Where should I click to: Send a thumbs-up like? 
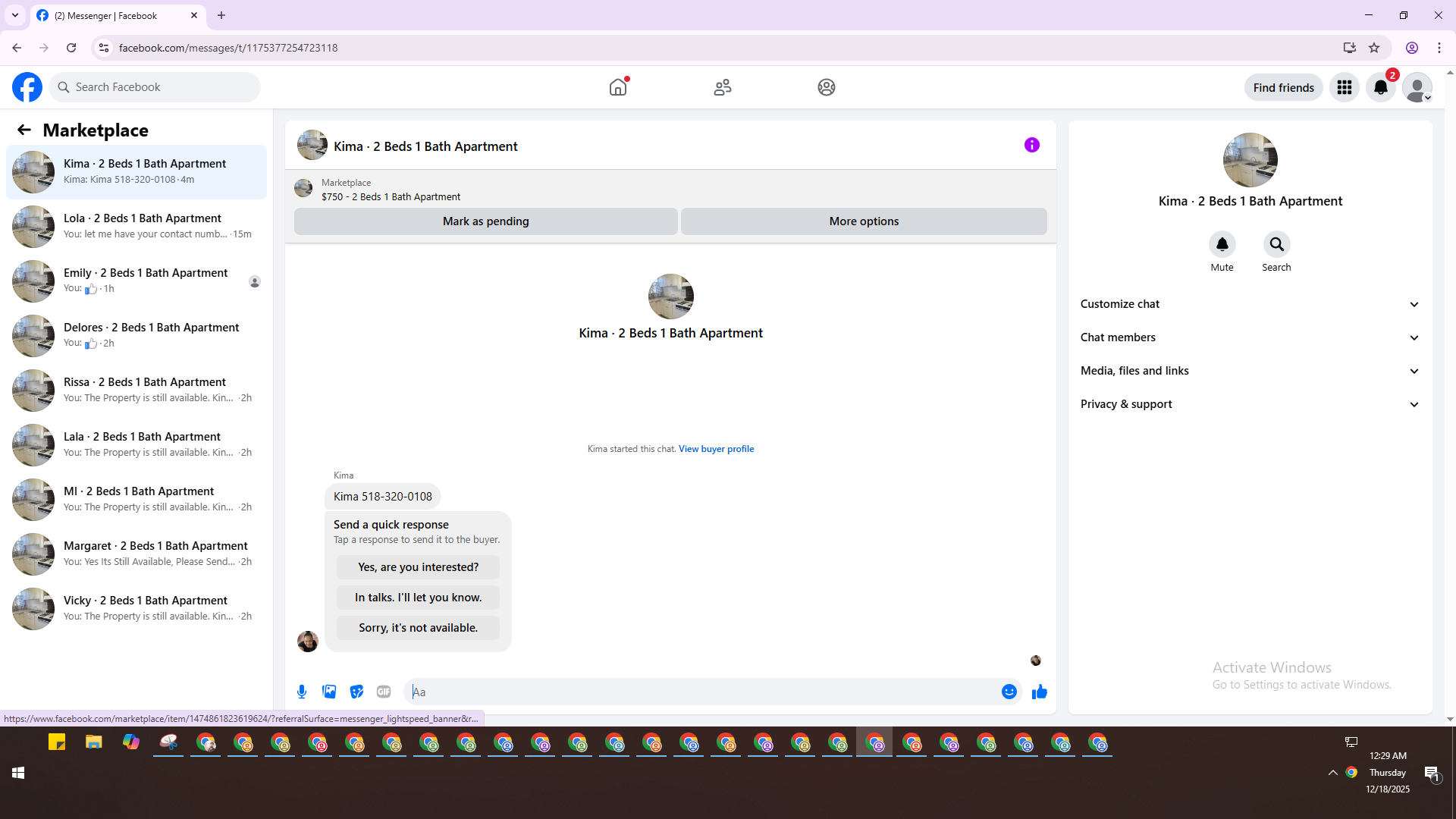click(1040, 692)
